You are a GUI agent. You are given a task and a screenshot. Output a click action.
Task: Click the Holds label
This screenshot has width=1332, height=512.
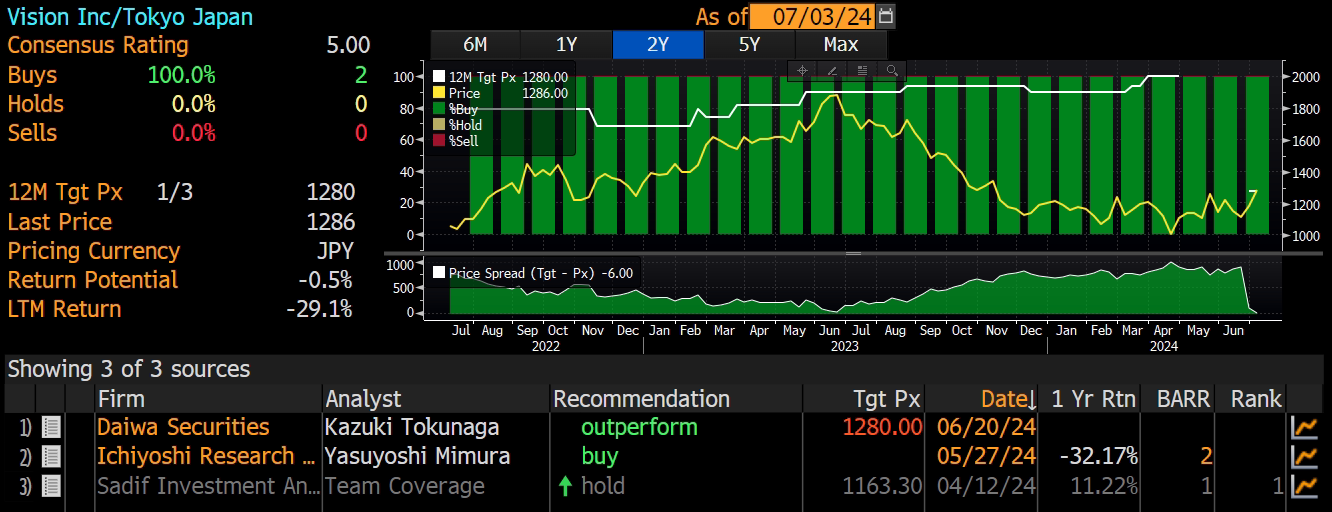35,104
